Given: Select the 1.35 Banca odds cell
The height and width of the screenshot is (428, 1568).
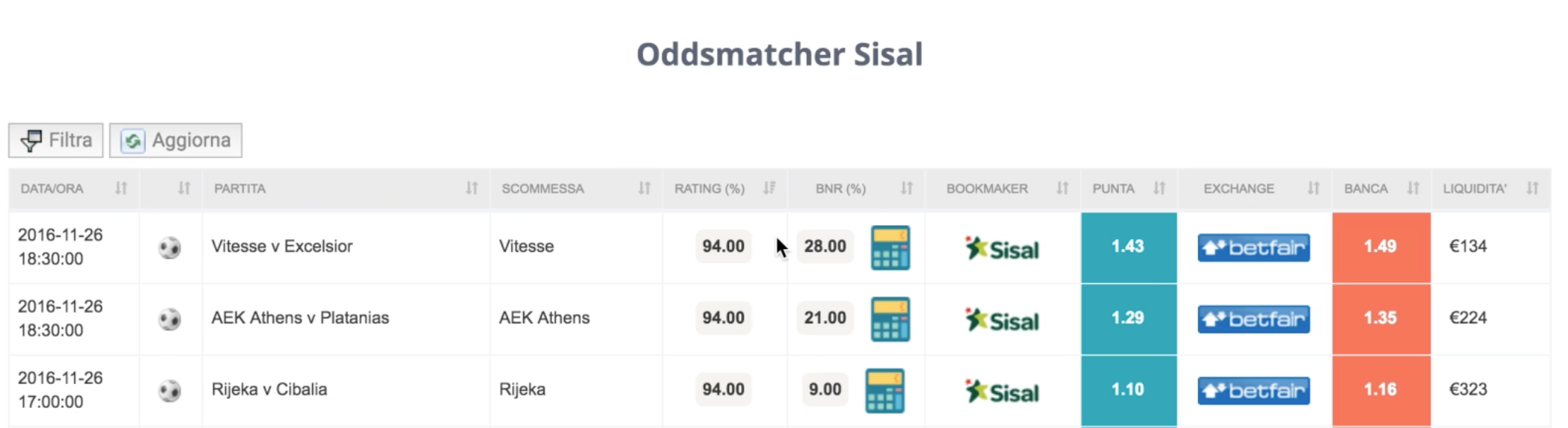Looking at the screenshot, I should tap(1381, 319).
